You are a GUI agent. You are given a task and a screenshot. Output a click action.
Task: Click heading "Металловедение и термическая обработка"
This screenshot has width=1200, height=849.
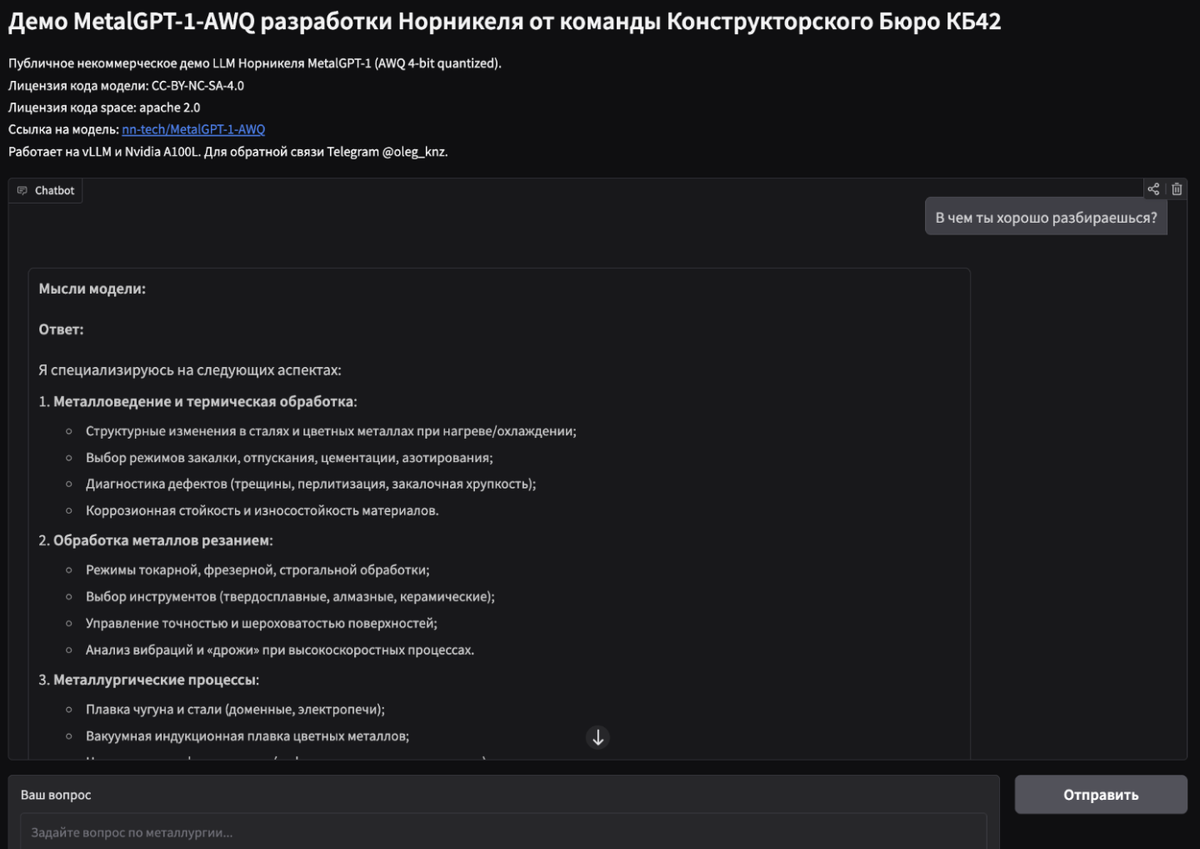203,402
